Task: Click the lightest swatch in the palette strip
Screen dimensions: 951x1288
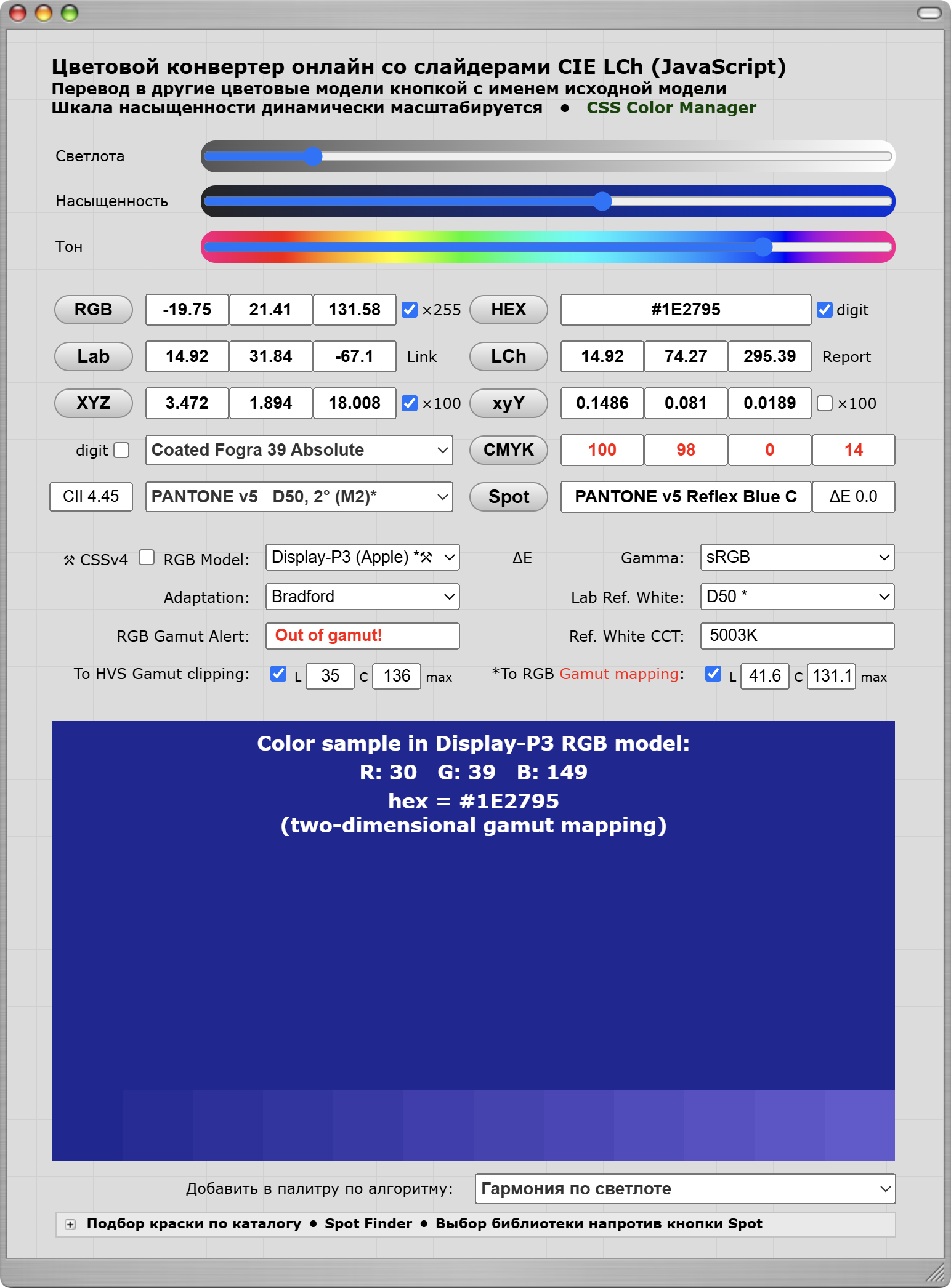Action: click(859, 1125)
